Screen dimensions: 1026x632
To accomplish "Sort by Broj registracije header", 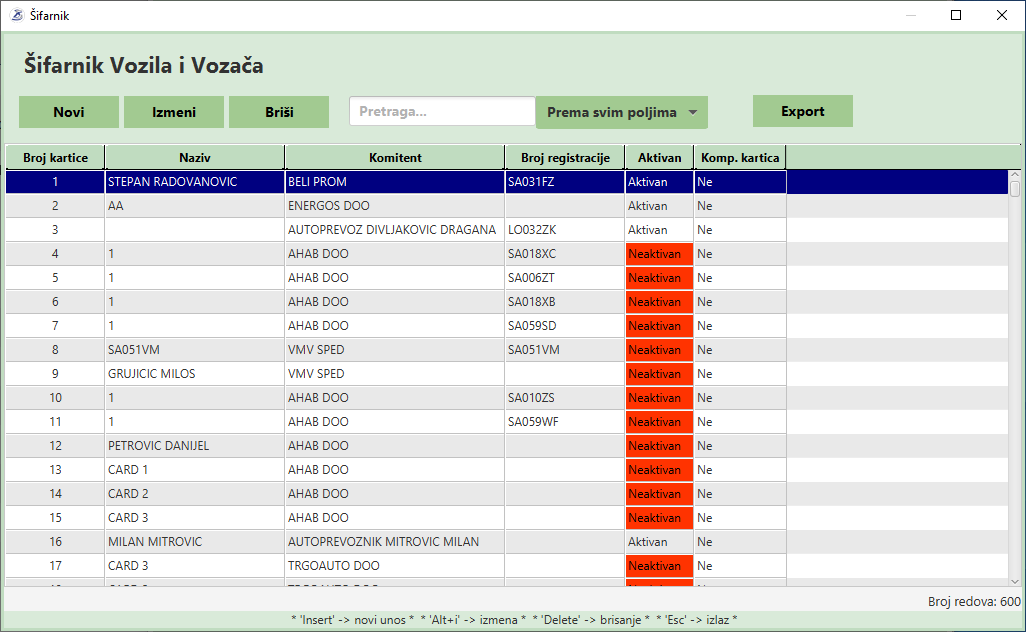I will pyautogui.click(x=565, y=158).
